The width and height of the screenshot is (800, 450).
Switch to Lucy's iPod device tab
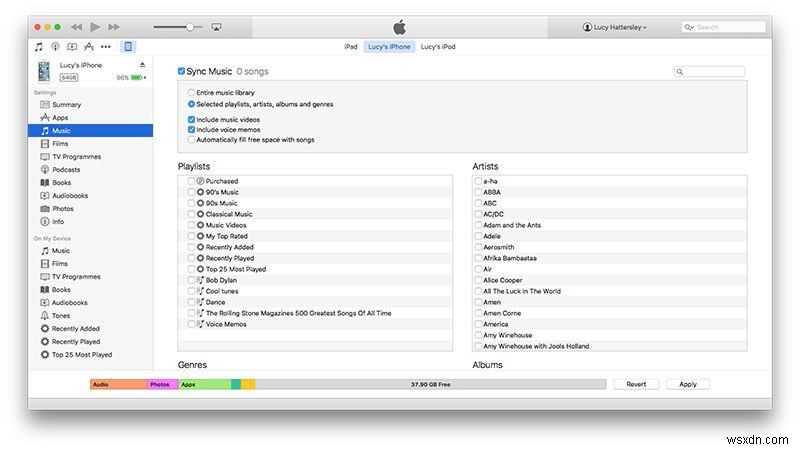pos(438,46)
